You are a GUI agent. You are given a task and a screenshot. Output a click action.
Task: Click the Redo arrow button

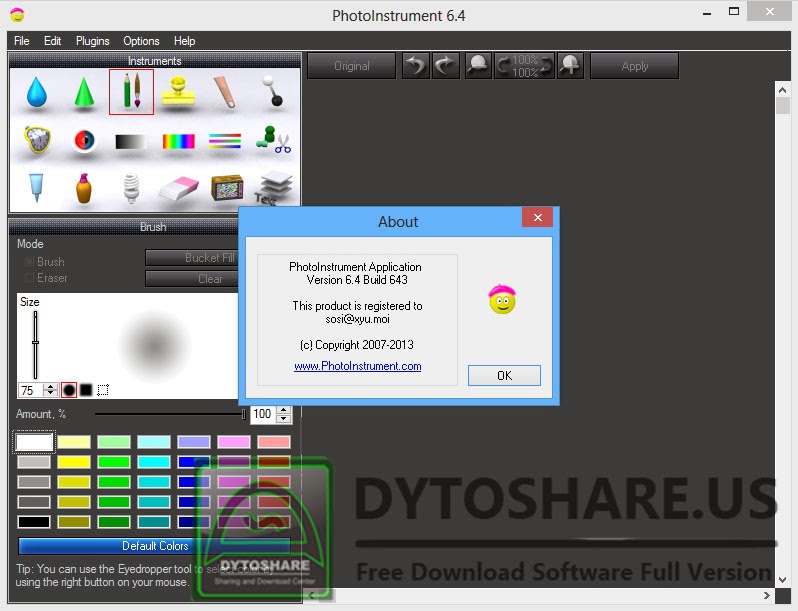coord(445,66)
